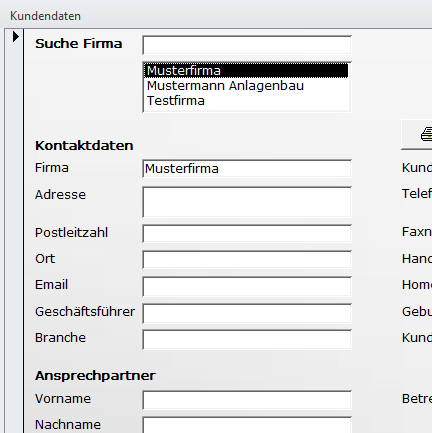Focus the Postleitzahl input field
The width and height of the screenshot is (432, 433).
click(x=247, y=233)
